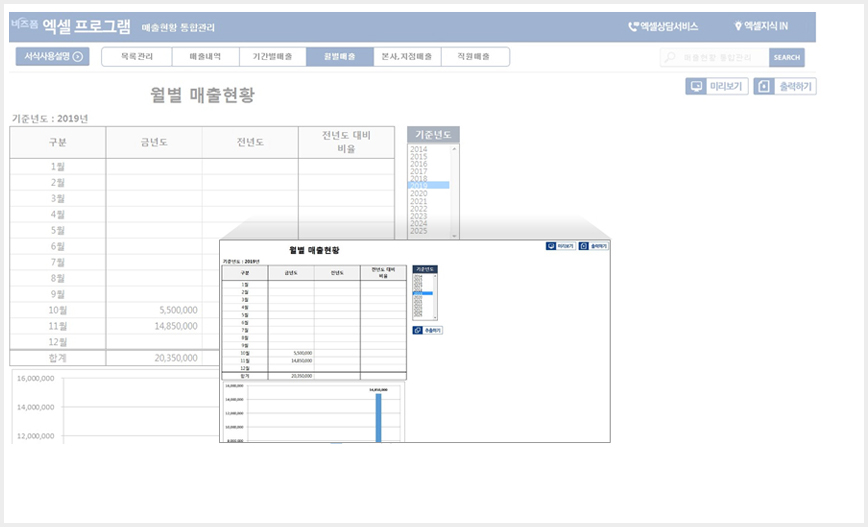868x527 pixels.
Task: Click the 미리보기 monitor icon on main page
Action: coord(696,86)
